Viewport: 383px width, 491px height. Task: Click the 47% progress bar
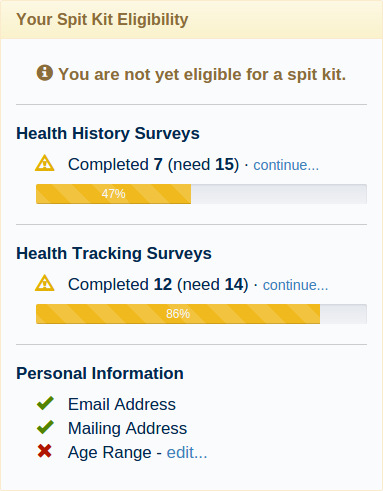tap(201, 194)
